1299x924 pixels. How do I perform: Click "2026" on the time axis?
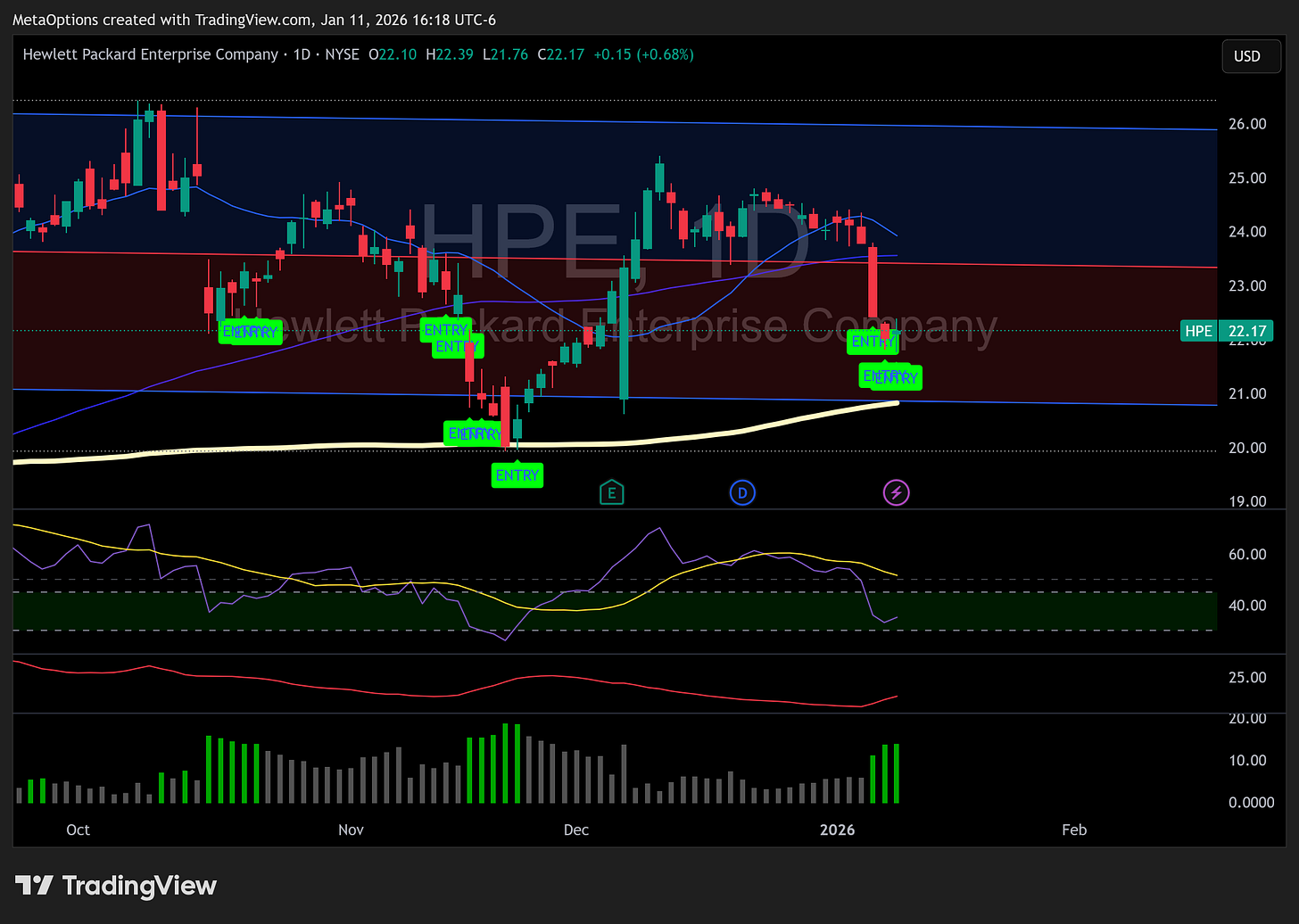837,829
